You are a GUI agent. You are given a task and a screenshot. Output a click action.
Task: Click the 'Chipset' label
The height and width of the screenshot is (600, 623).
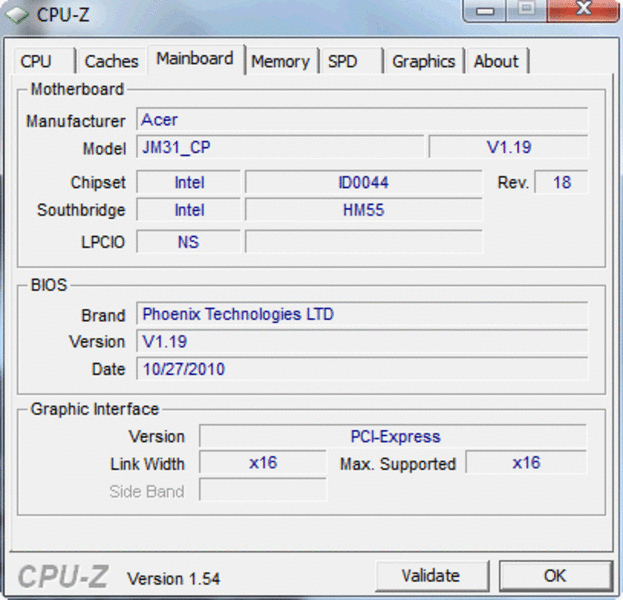98,182
